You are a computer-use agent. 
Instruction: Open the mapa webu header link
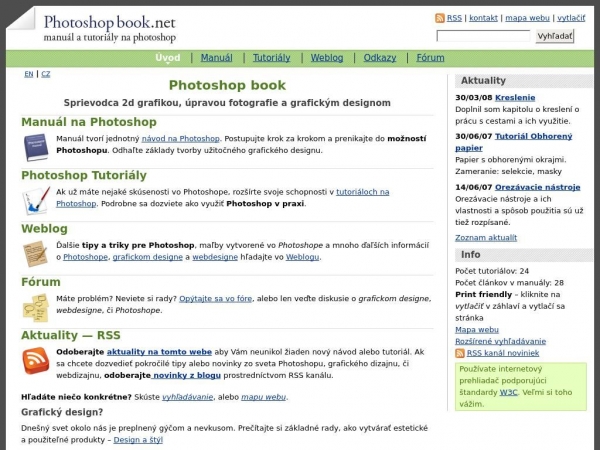click(x=527, y=18)
